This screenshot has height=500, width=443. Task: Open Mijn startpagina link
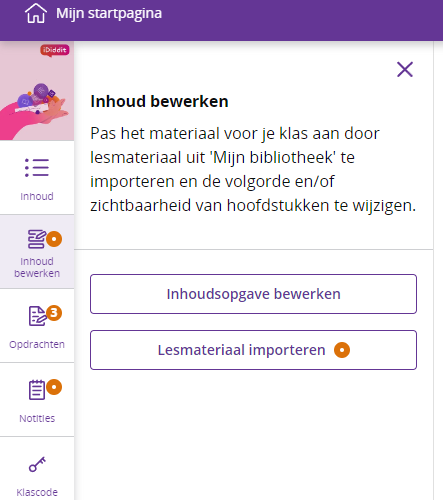[109, 14]
